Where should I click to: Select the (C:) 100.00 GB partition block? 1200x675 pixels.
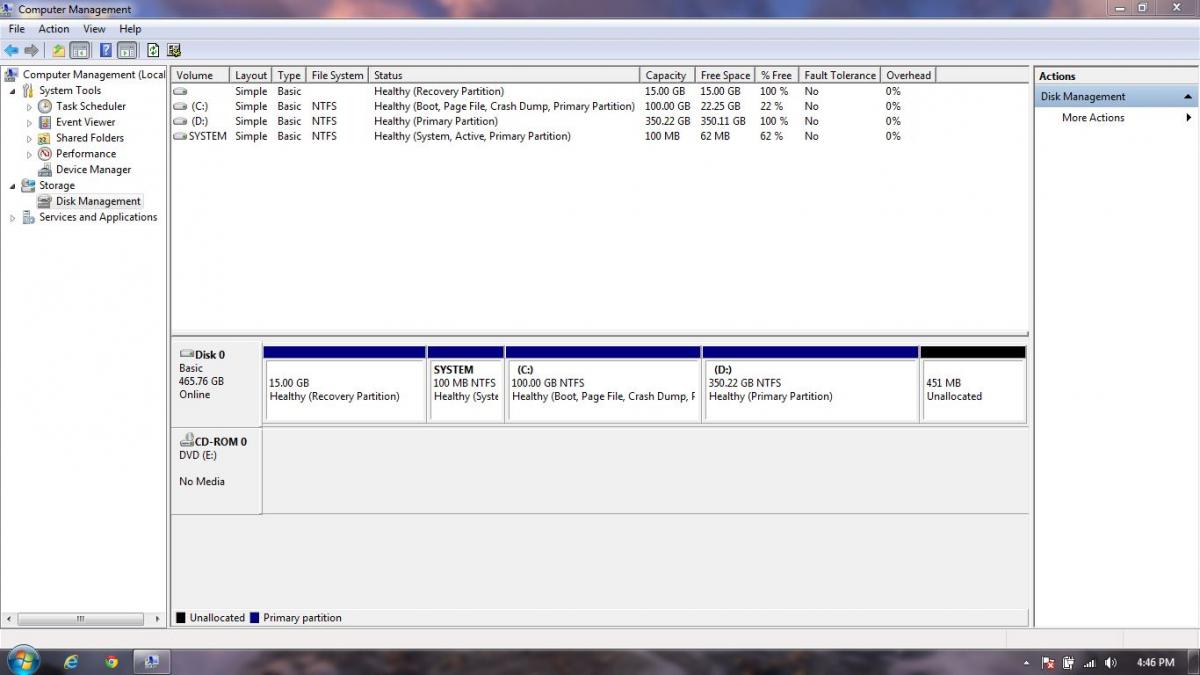[x=603, y=384]
